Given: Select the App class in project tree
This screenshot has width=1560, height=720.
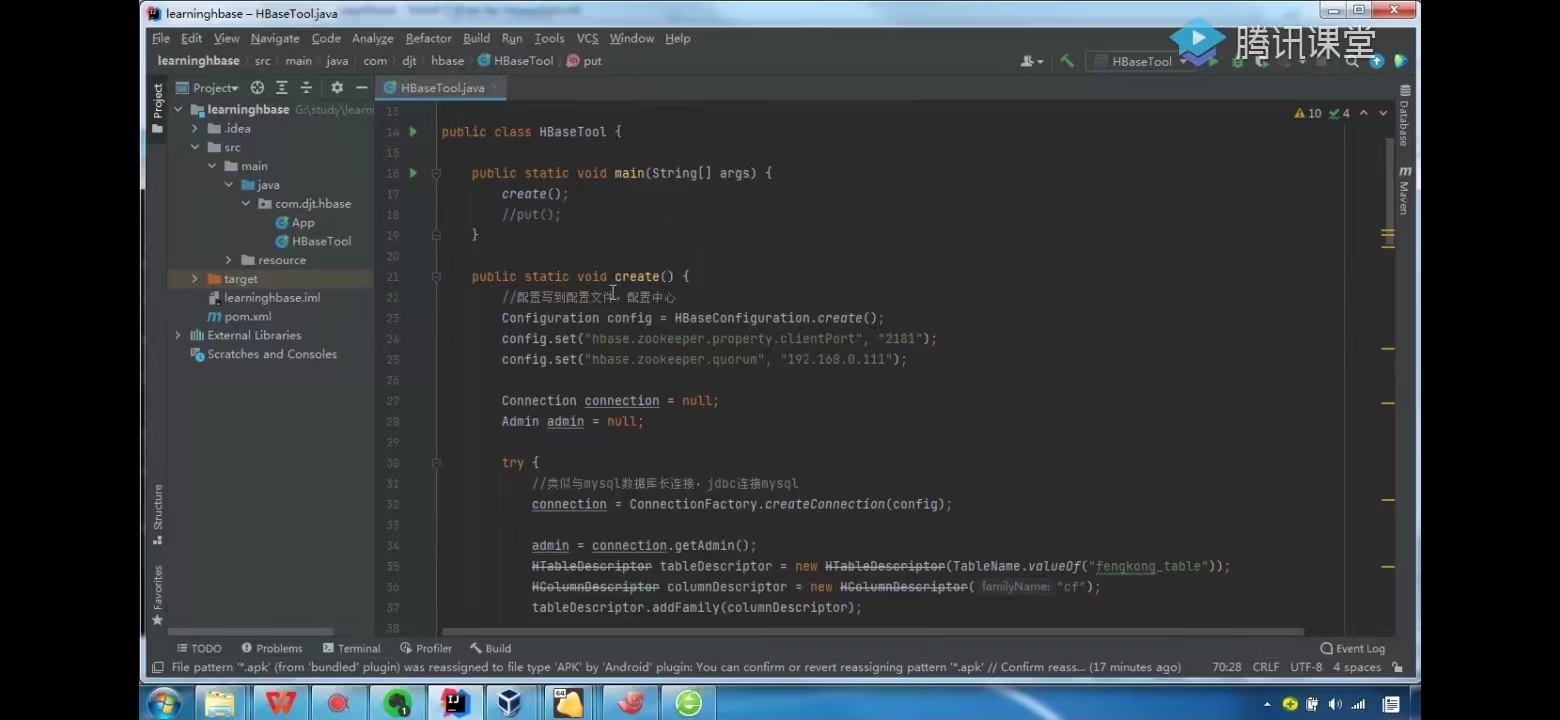Looking at the screenshot, I should click(295, 223).
